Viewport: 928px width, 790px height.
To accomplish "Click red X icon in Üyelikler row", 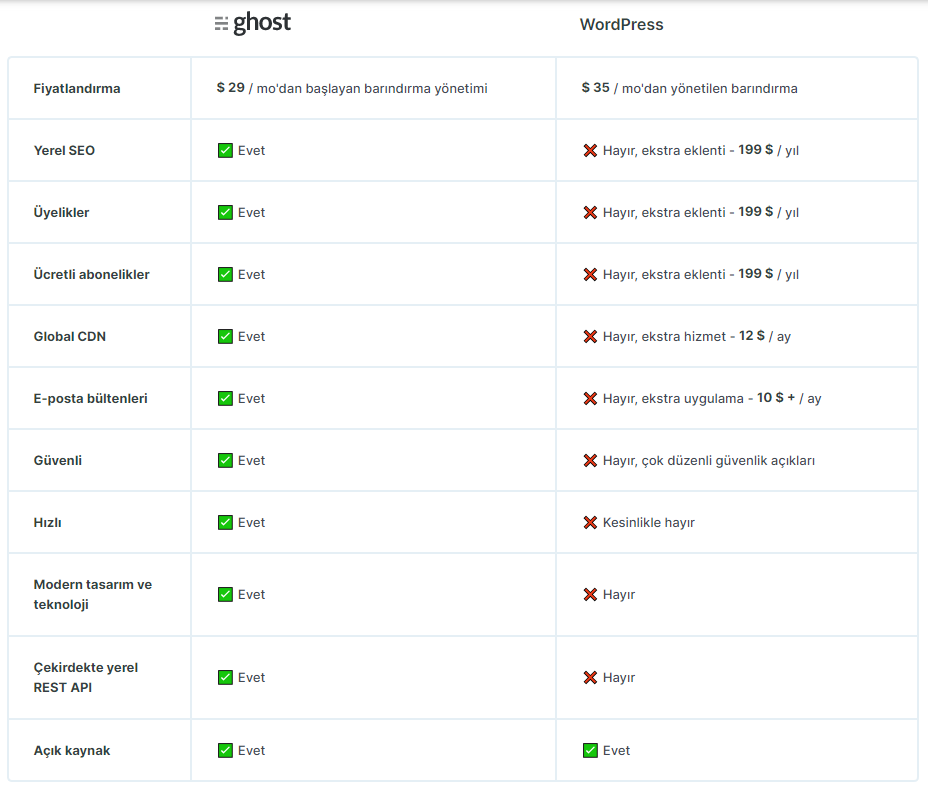I will tap(590, 212).
